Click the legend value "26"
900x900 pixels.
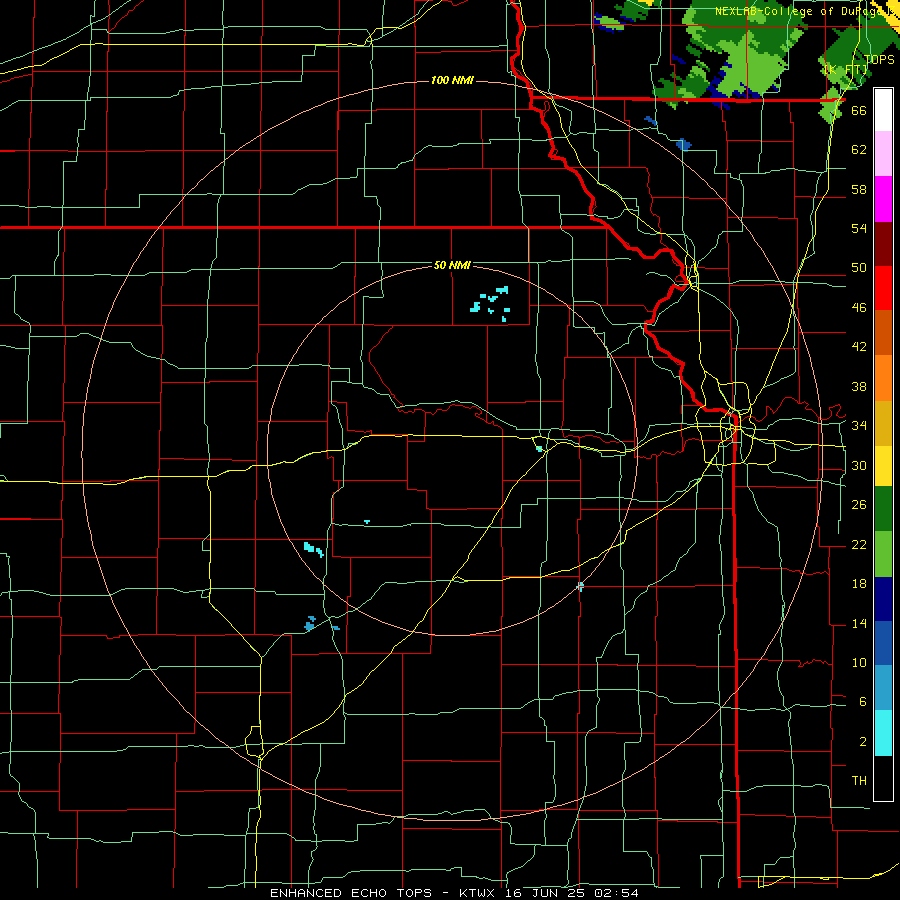(x=859, y=505)
